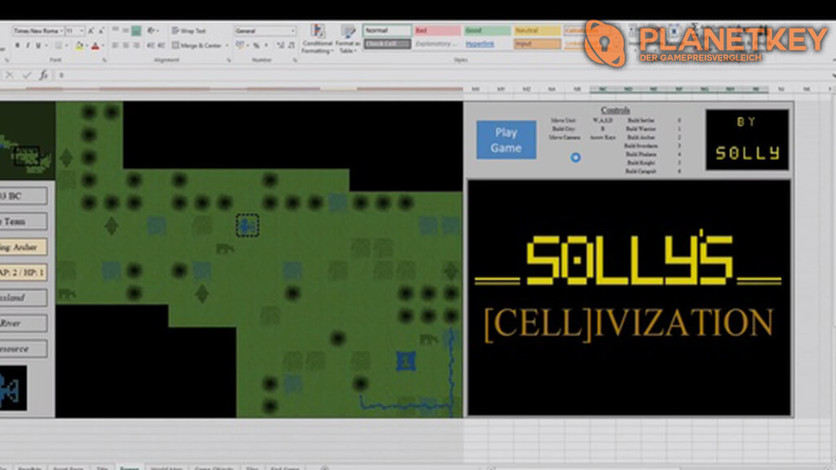Toggle italic formatting in ribbon
836x470 pixels.
point(25,46)
